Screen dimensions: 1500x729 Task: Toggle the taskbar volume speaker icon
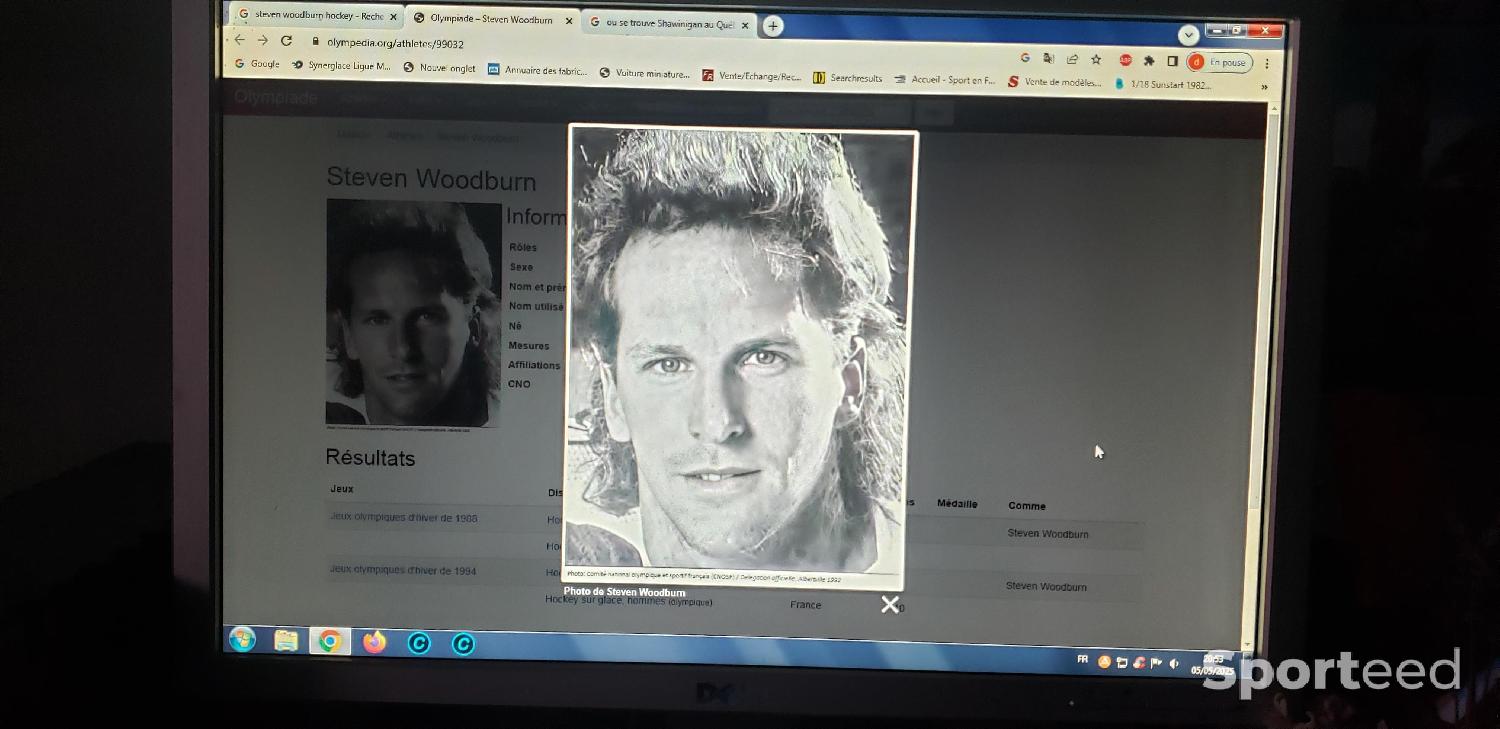1174,663
